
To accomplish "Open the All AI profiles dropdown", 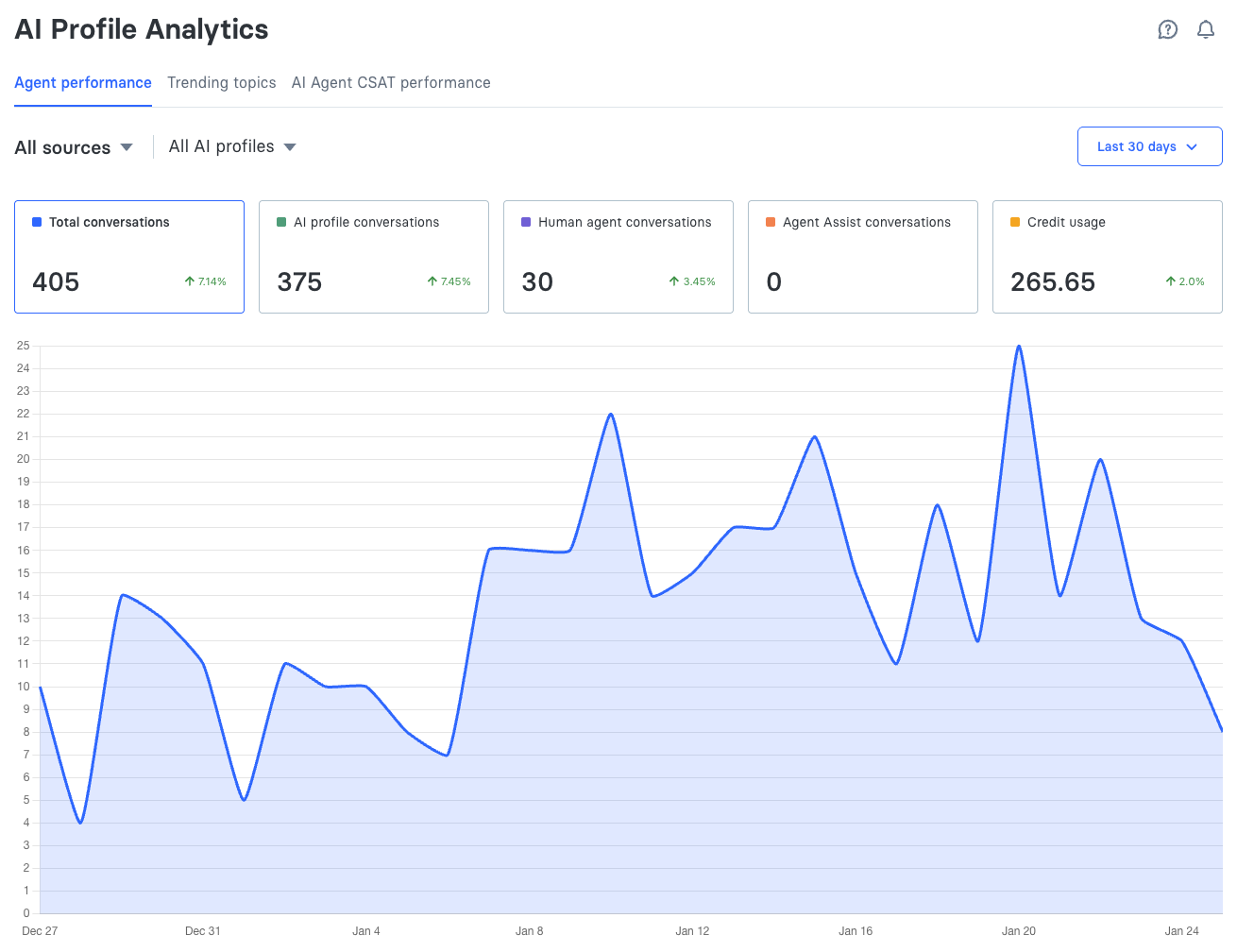I will tap(232, 146).
